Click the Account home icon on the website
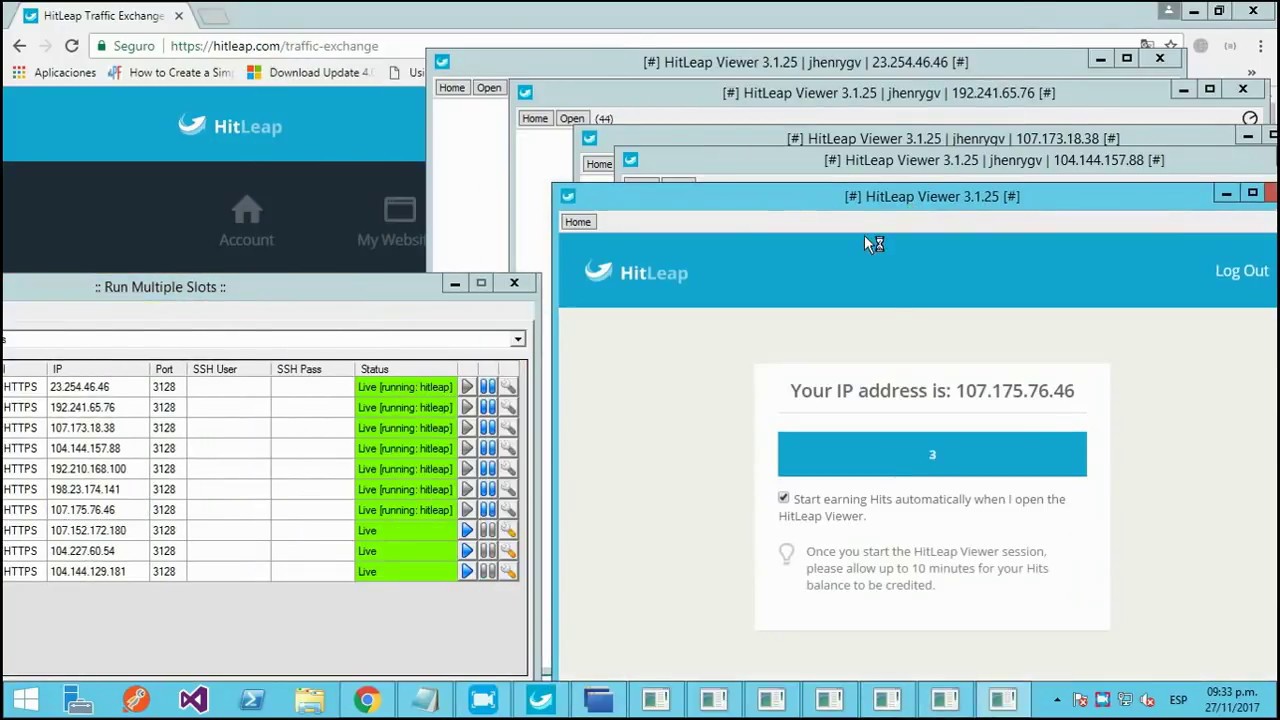This screenshot has width=1280, height=720. pos(246,221)
